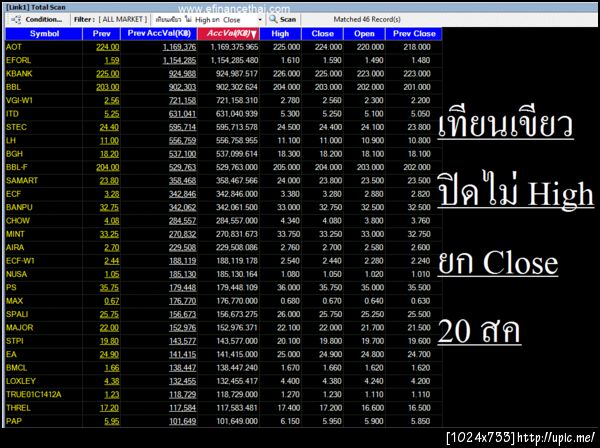This screenshot has height=448, width=600.
Task: Select the ECF-W1 symbol
Action: coord(20,261)
